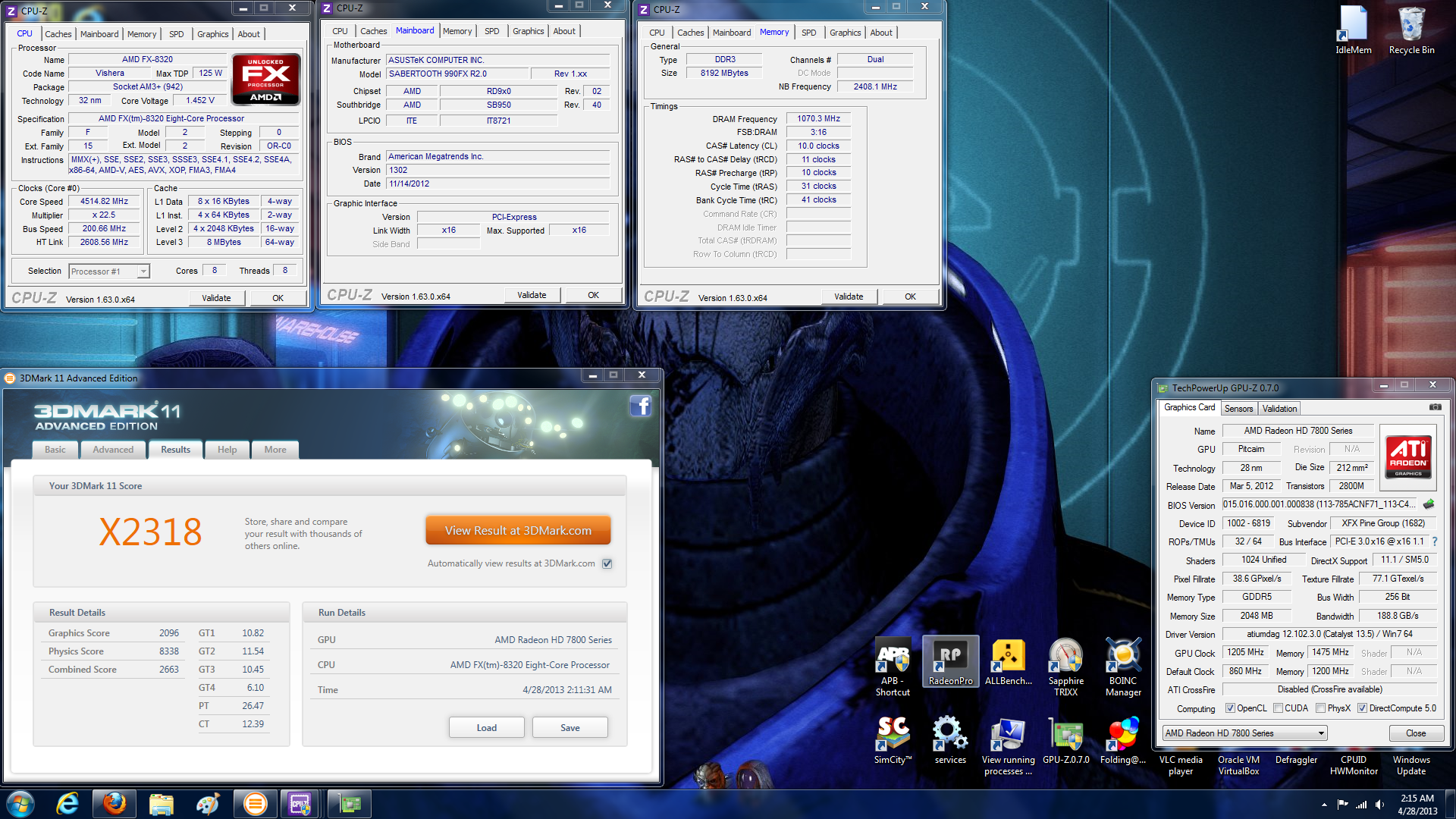Open SPD tab in the Mainboard CPU-Z window

point(491,31)
